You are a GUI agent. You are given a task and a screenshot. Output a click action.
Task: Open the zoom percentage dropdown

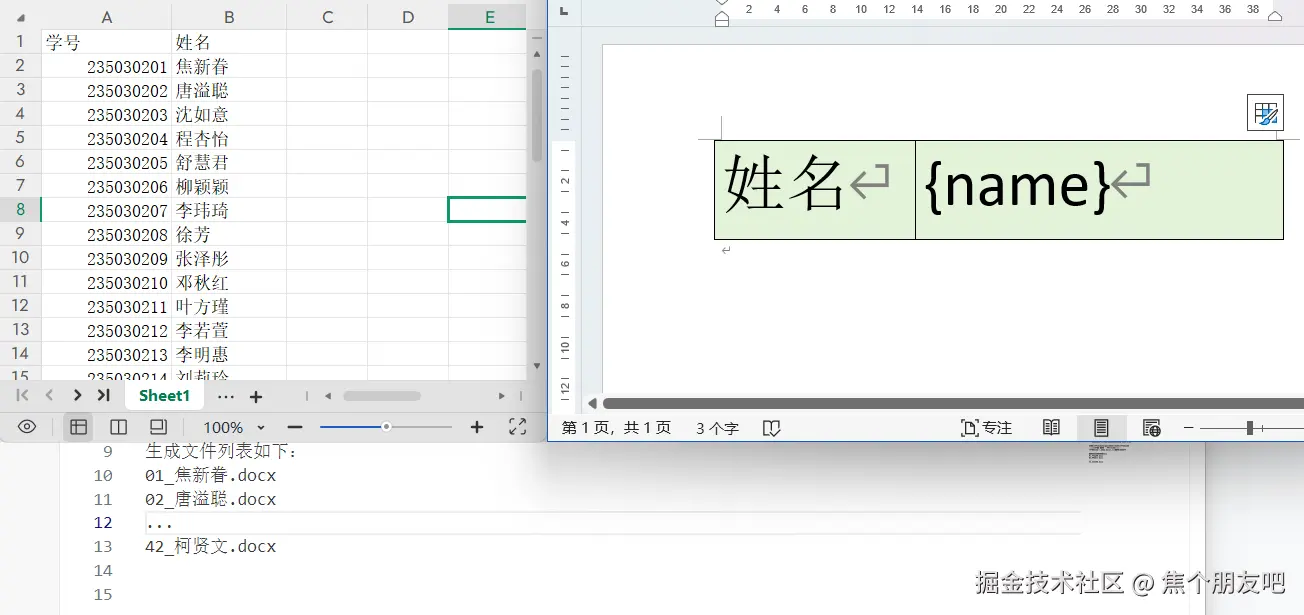[x=233, y=427]
